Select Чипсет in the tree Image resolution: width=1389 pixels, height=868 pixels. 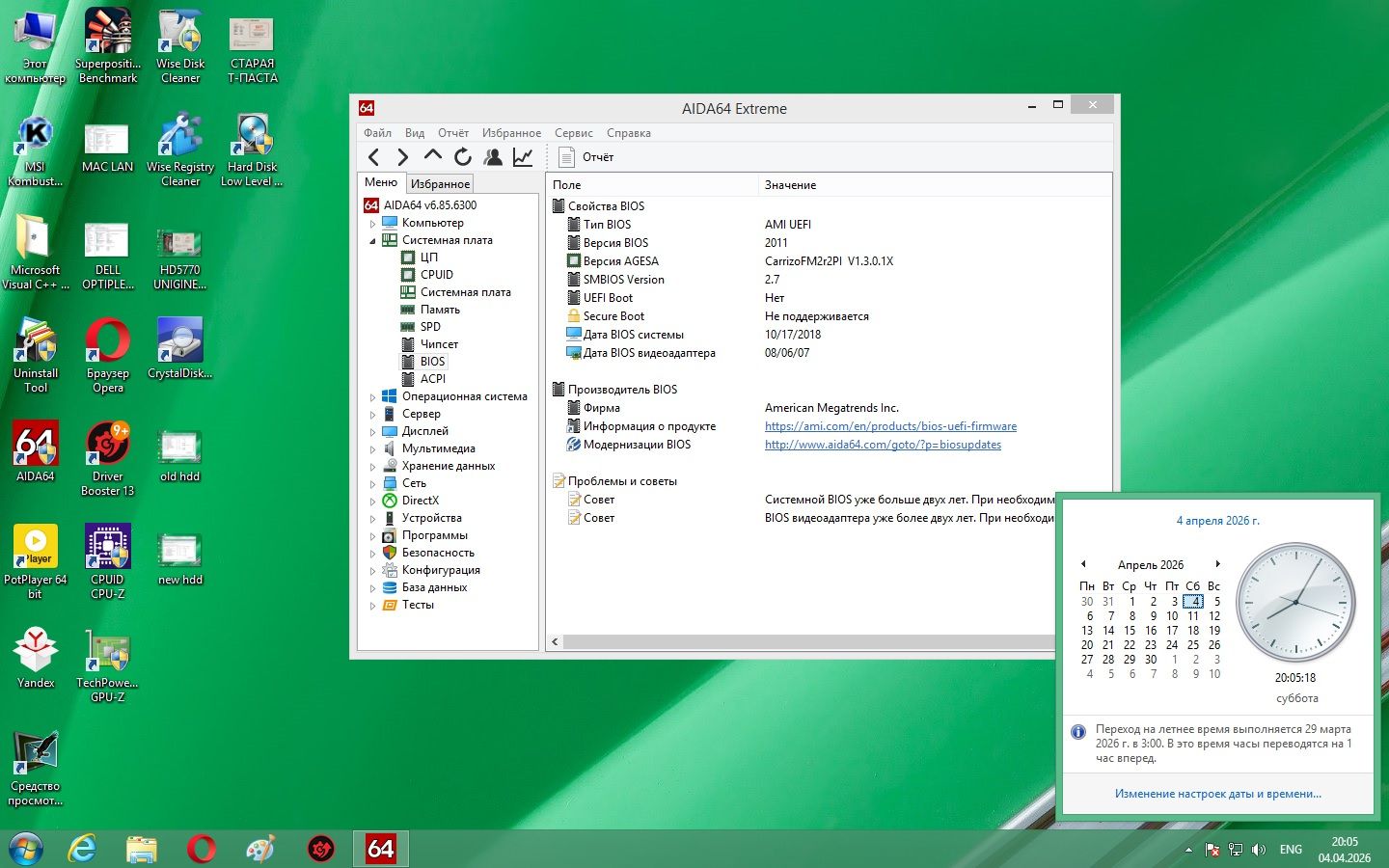(x=439, y=344)
